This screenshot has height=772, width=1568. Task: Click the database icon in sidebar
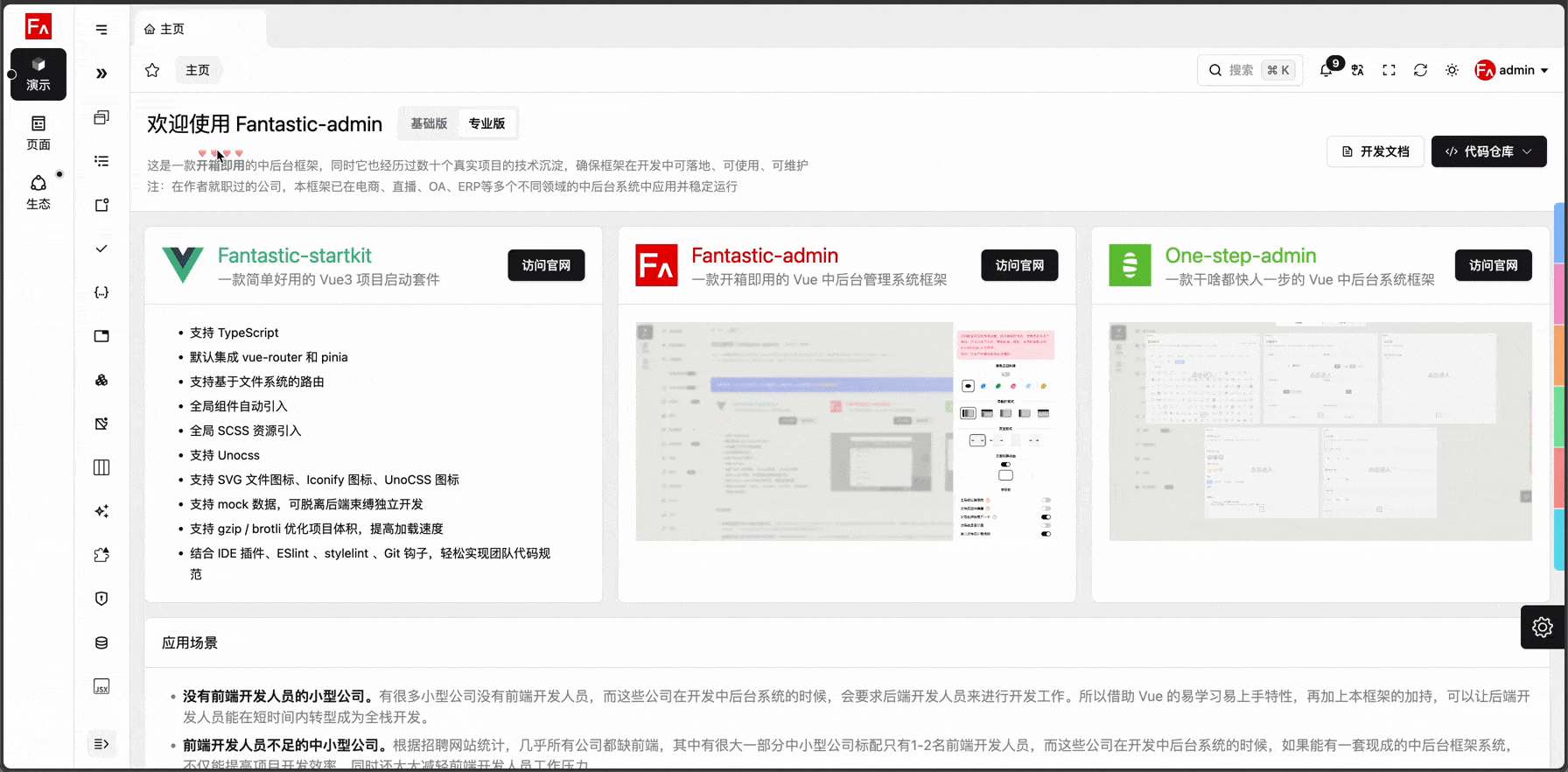[101, 642]
